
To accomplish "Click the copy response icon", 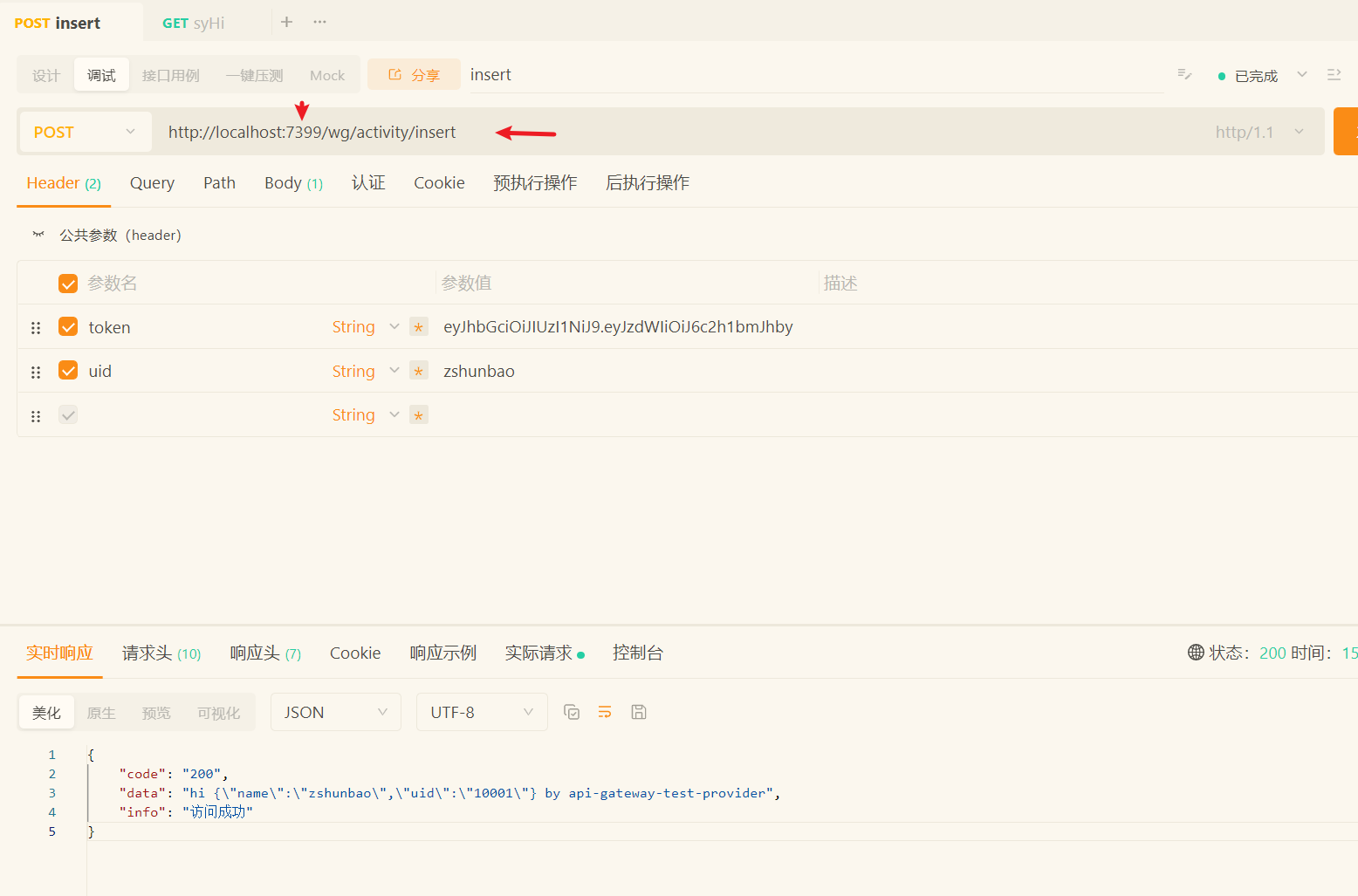I will pos(572,712).
